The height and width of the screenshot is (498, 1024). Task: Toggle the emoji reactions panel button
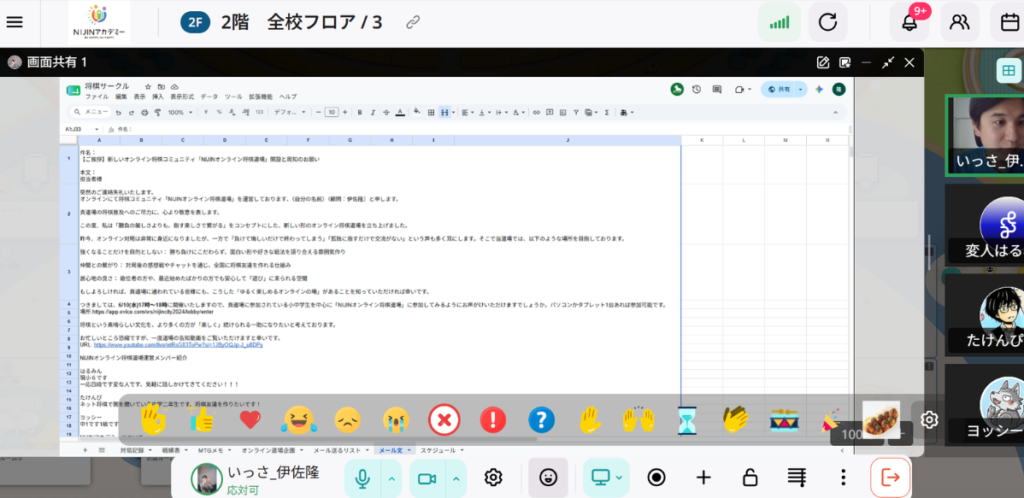point(548,478)
